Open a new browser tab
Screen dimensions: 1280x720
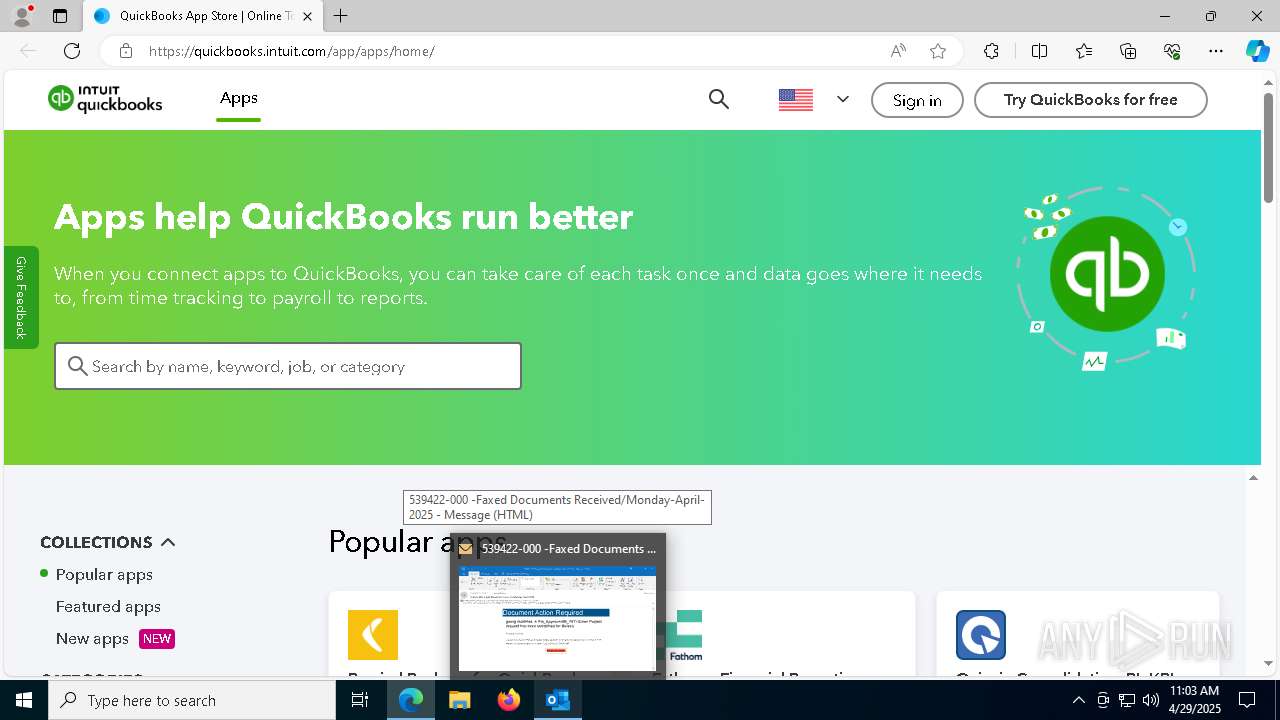point(341,16)
